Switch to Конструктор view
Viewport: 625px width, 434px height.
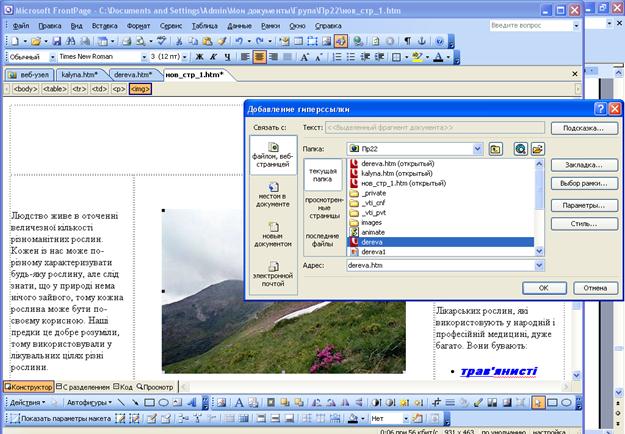point(28,387)
